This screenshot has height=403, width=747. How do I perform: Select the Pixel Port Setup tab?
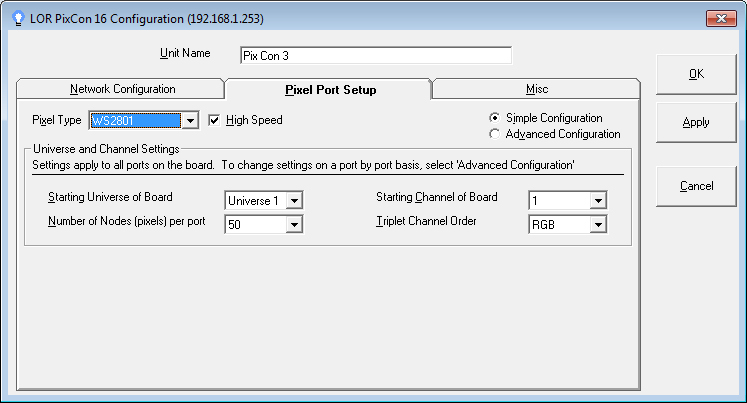pyautogui.click(x=331, y=90)
